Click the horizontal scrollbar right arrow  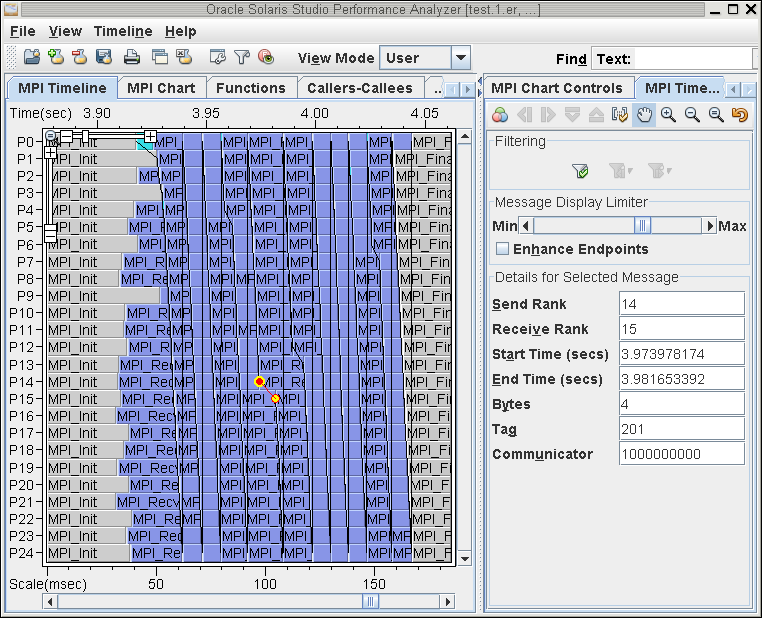[448, 602]
